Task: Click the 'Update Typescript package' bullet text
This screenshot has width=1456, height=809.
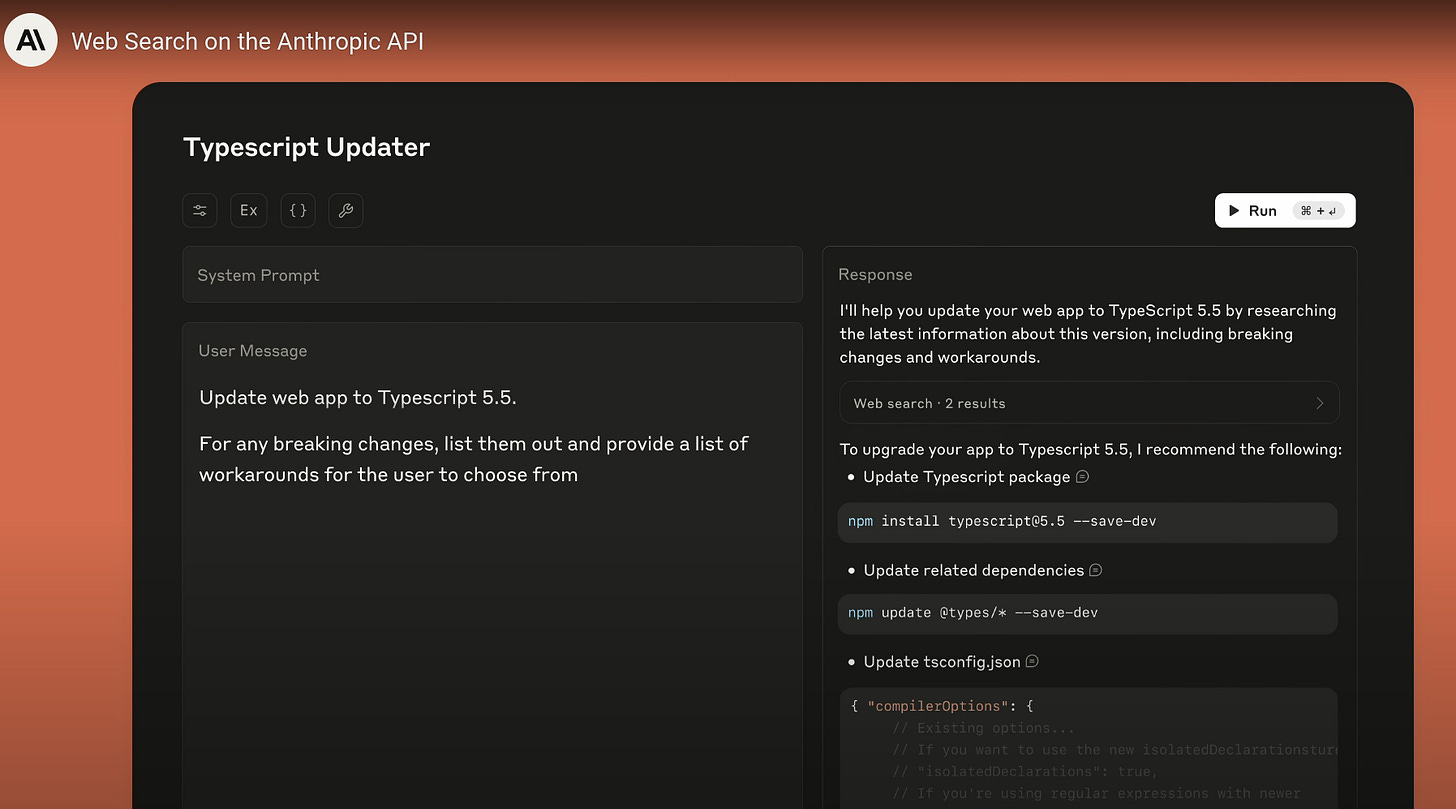Action: 967,477
